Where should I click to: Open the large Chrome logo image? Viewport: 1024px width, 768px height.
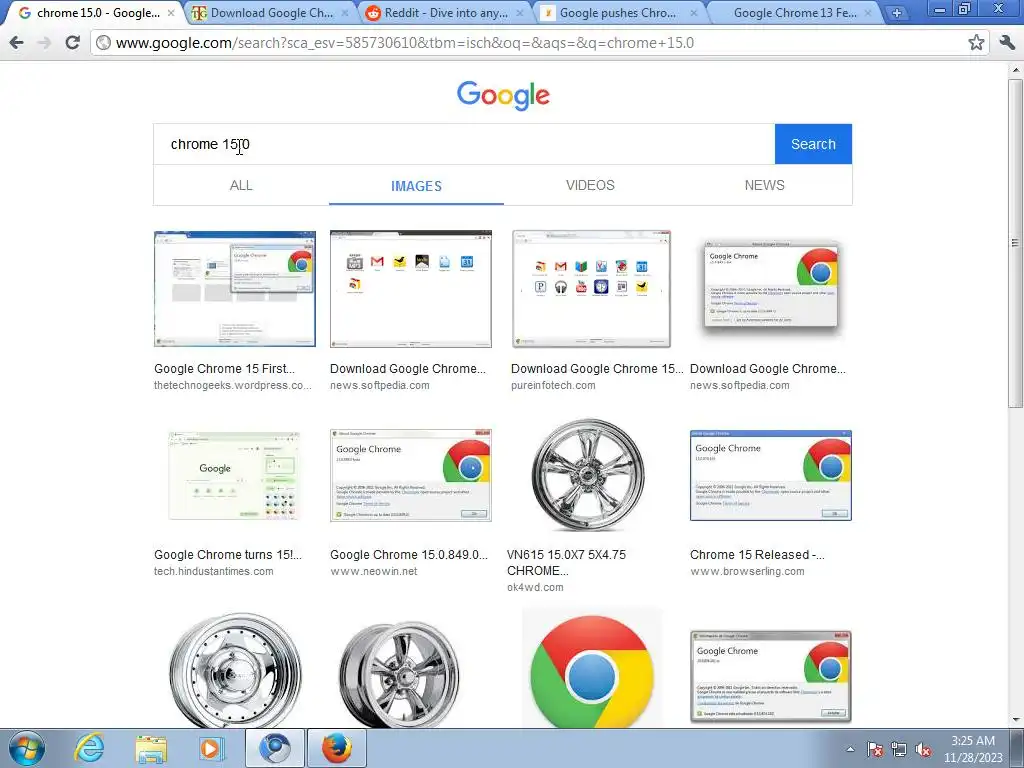(x=592, y=669)
